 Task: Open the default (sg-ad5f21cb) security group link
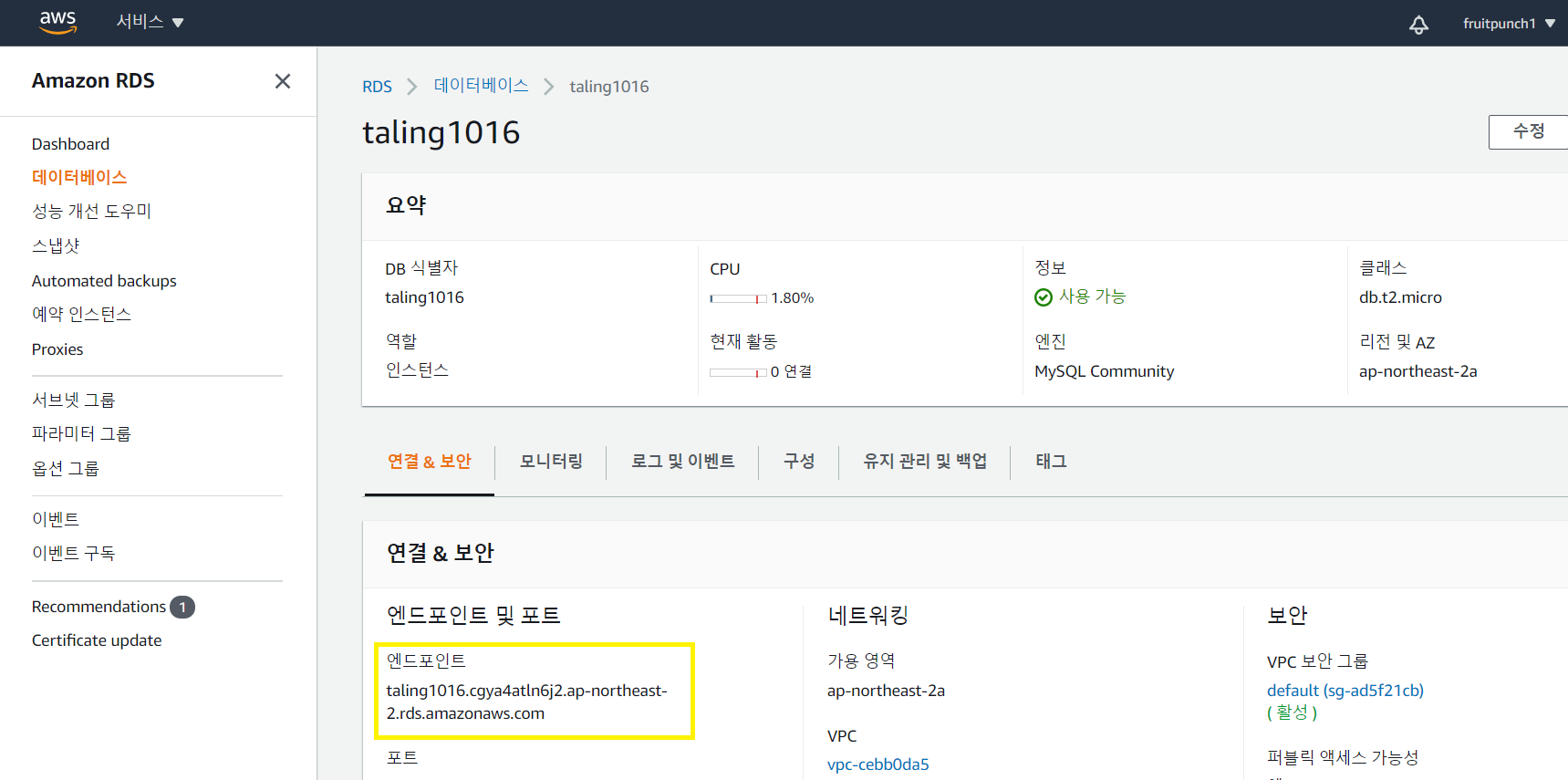(1345, 691)
